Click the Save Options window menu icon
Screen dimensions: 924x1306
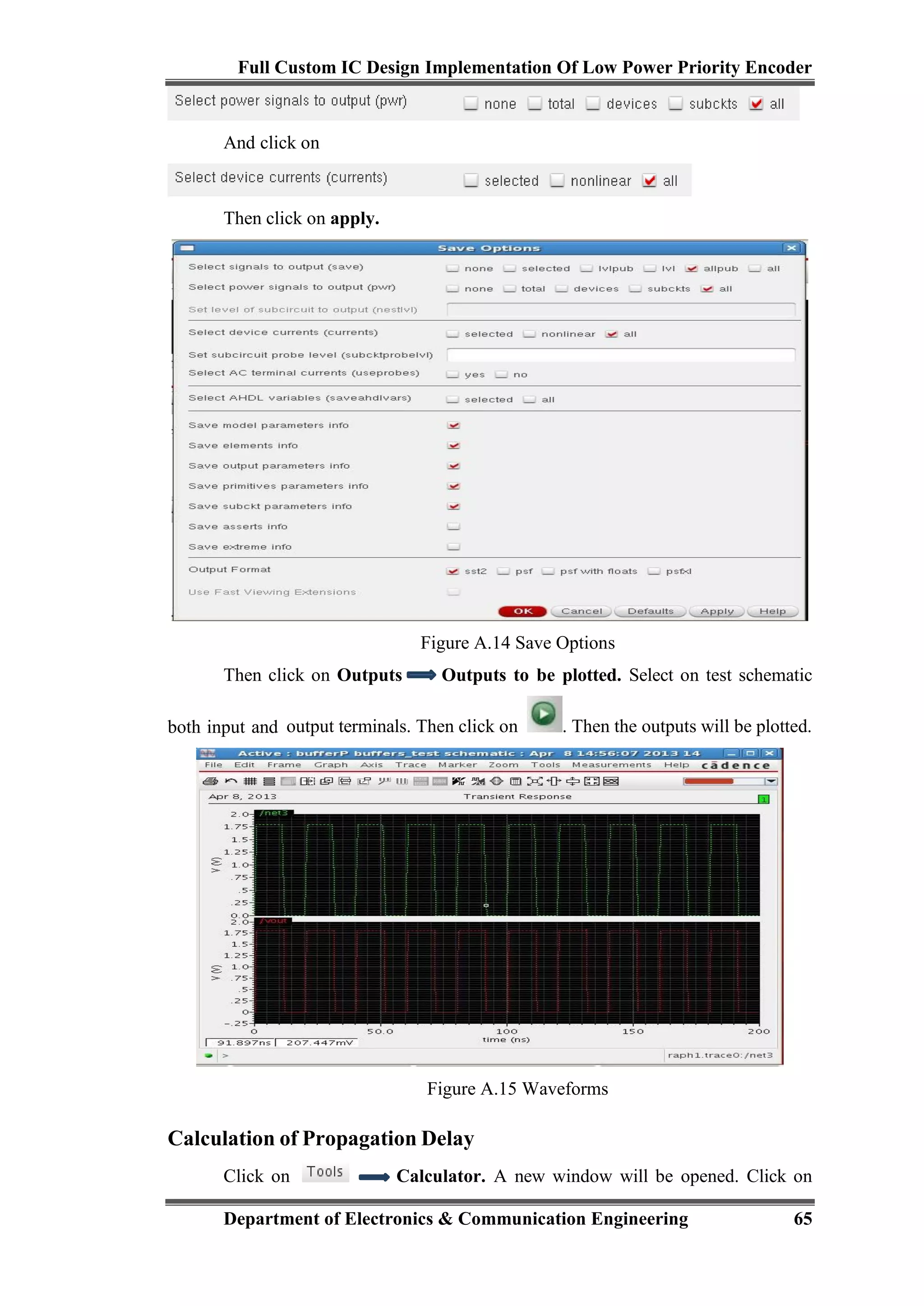tap(187, 248)
